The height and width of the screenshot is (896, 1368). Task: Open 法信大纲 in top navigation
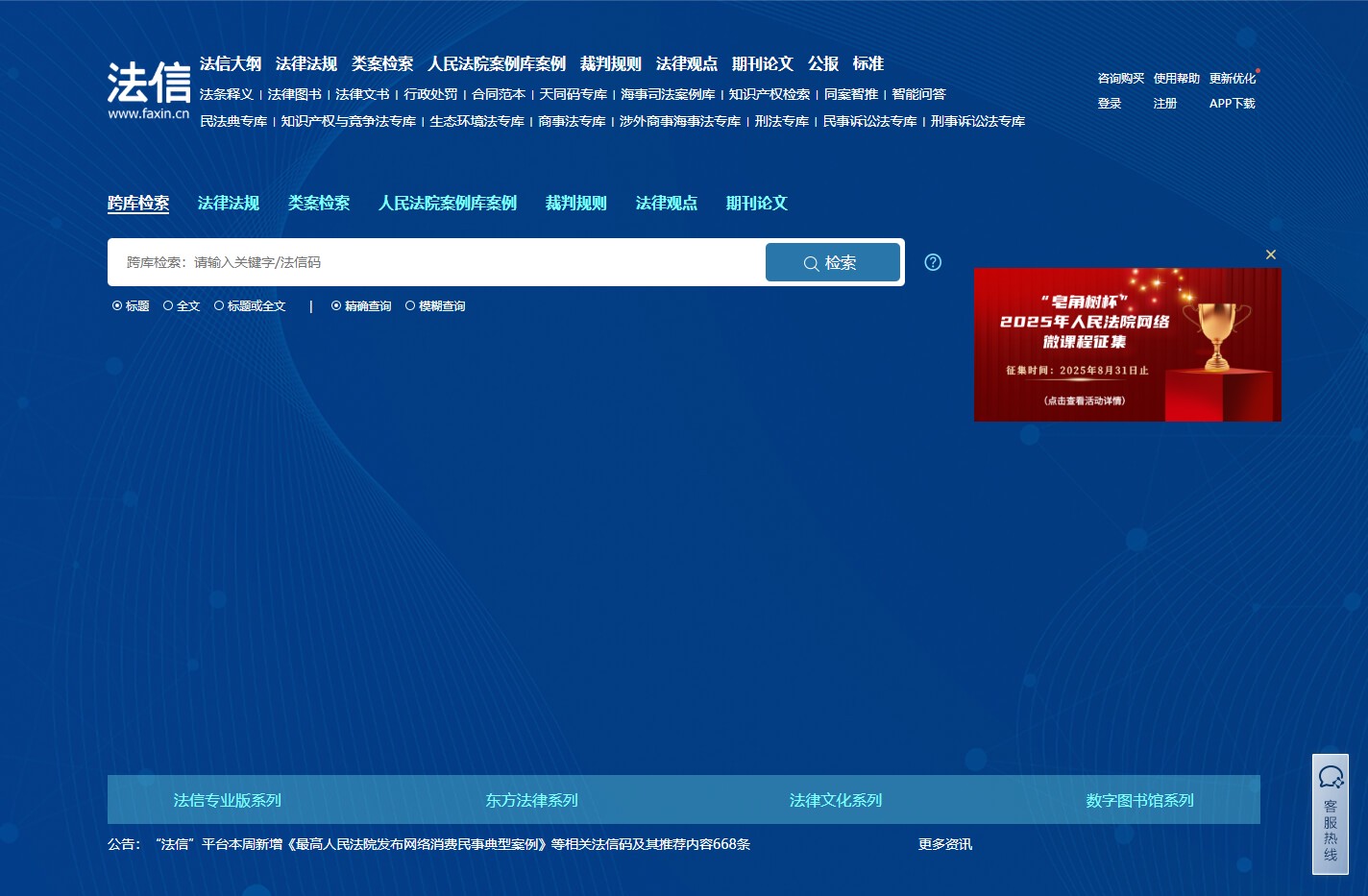(231, 63)
